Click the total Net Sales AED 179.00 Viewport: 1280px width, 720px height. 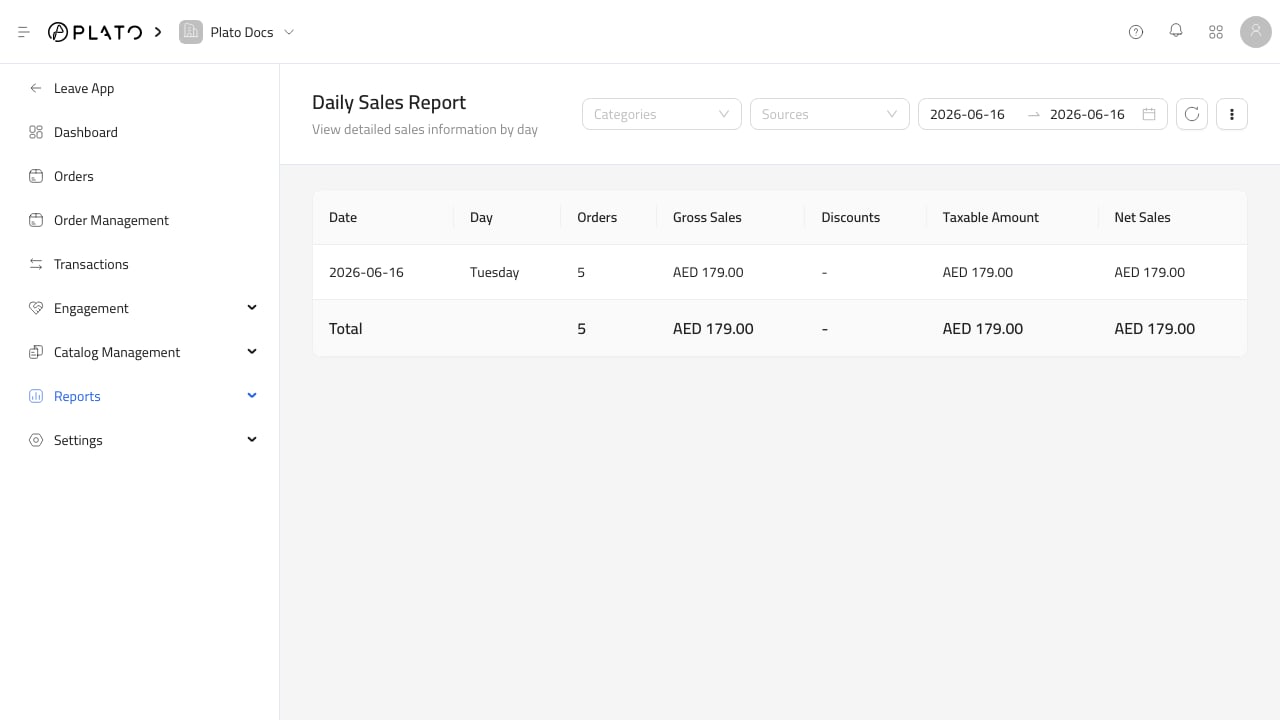coord(1155,328)
